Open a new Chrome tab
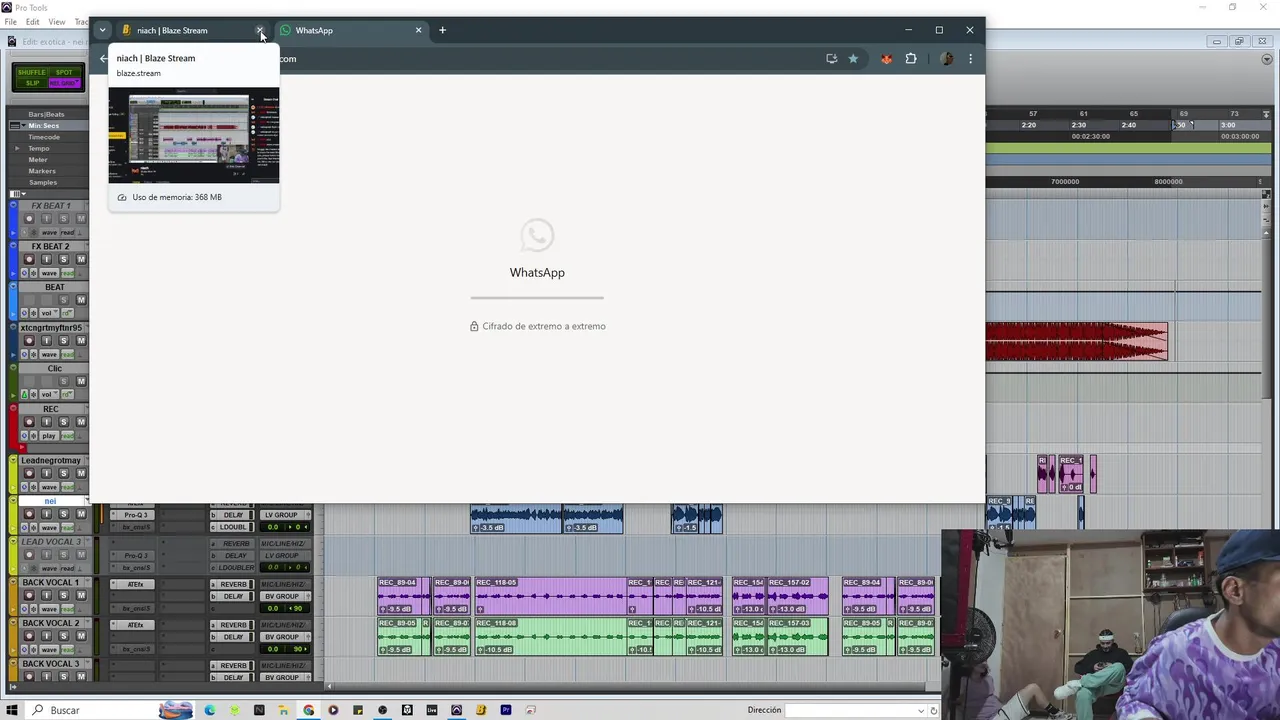Viewport: 1280px width, 720px height. [442, 30]
